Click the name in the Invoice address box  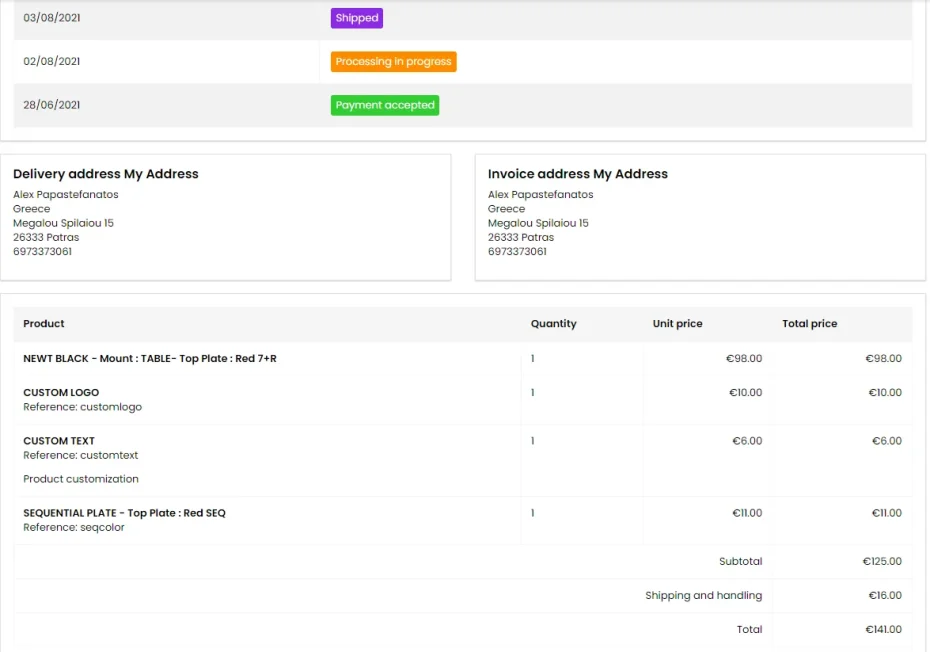[540, 195]
